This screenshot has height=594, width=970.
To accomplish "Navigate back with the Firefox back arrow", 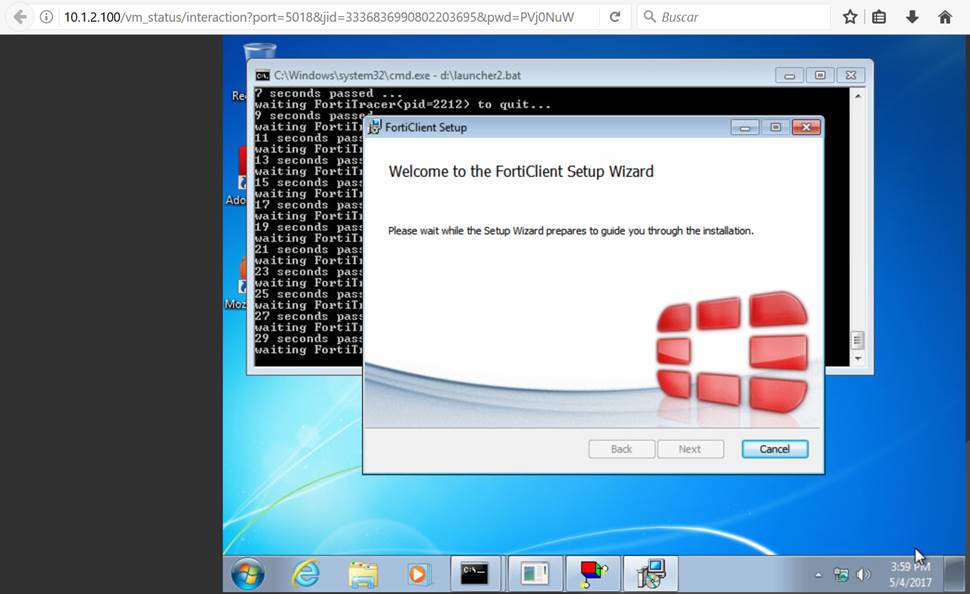I will [18, 16].
